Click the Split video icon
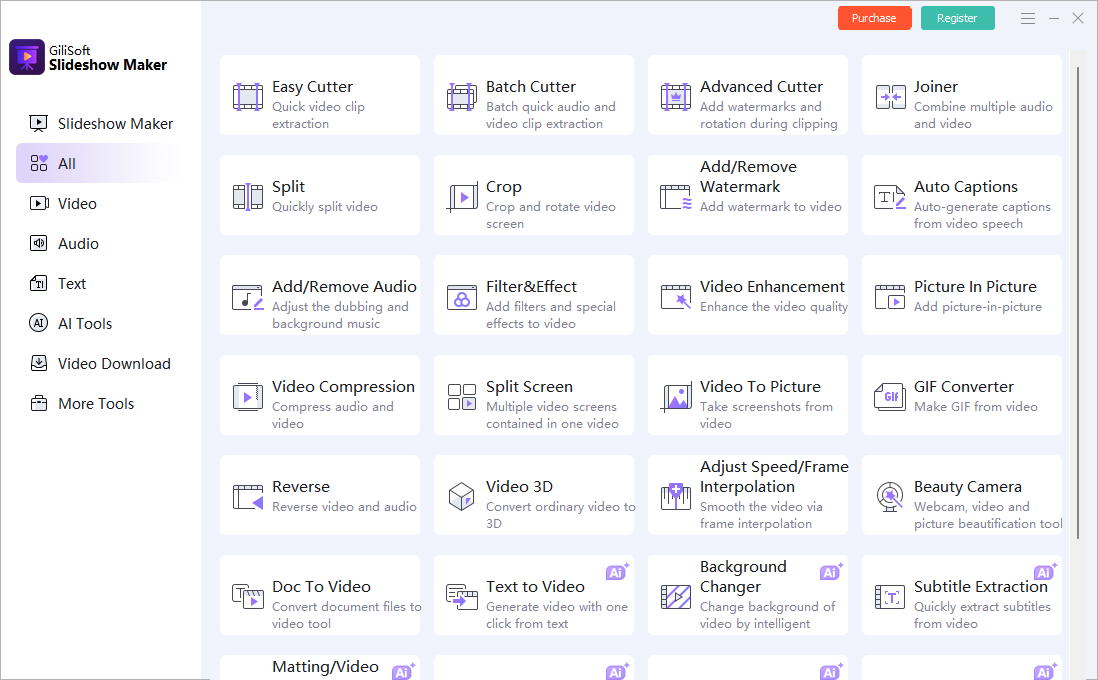1098x680 pixels. point(248,197)
